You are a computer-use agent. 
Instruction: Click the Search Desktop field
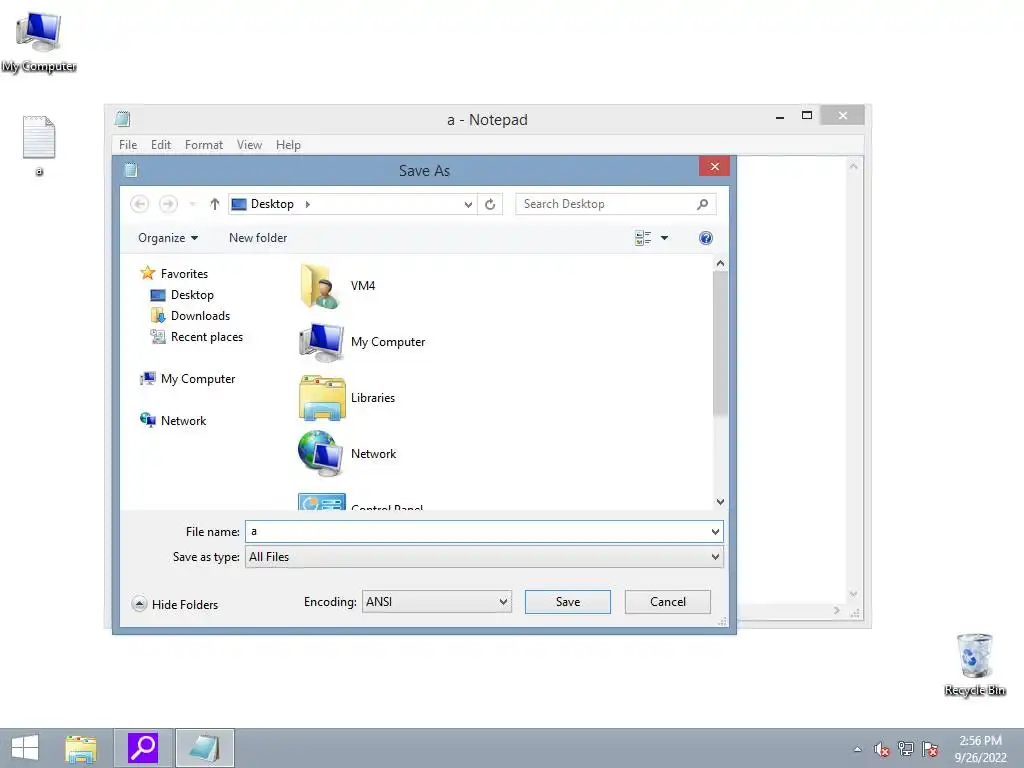click(607, 204)
